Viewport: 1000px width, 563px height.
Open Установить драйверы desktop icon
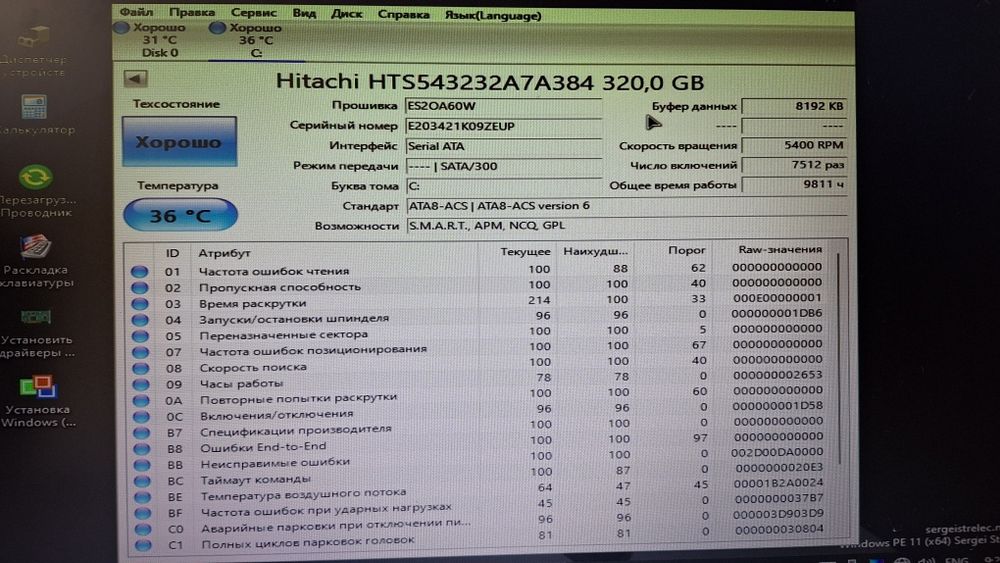[x=37, y=333]
